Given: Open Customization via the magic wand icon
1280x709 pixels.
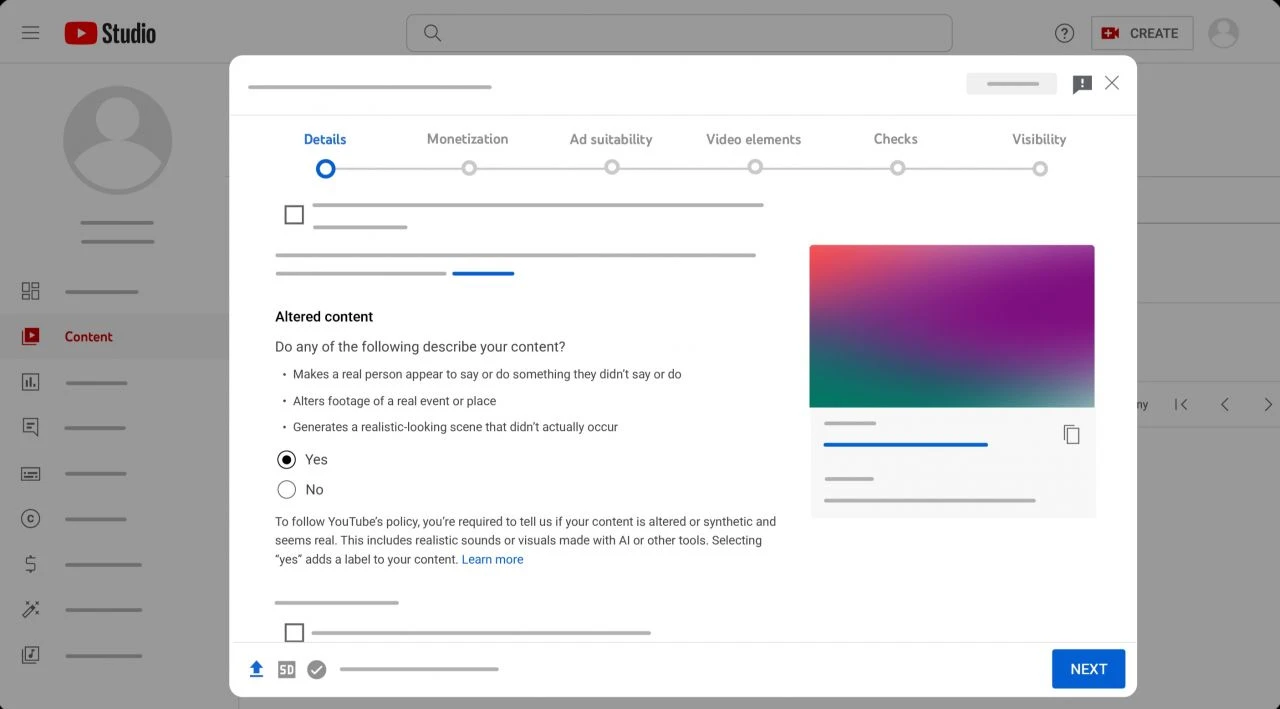Looking at the screenshot, I should [30, 609].
